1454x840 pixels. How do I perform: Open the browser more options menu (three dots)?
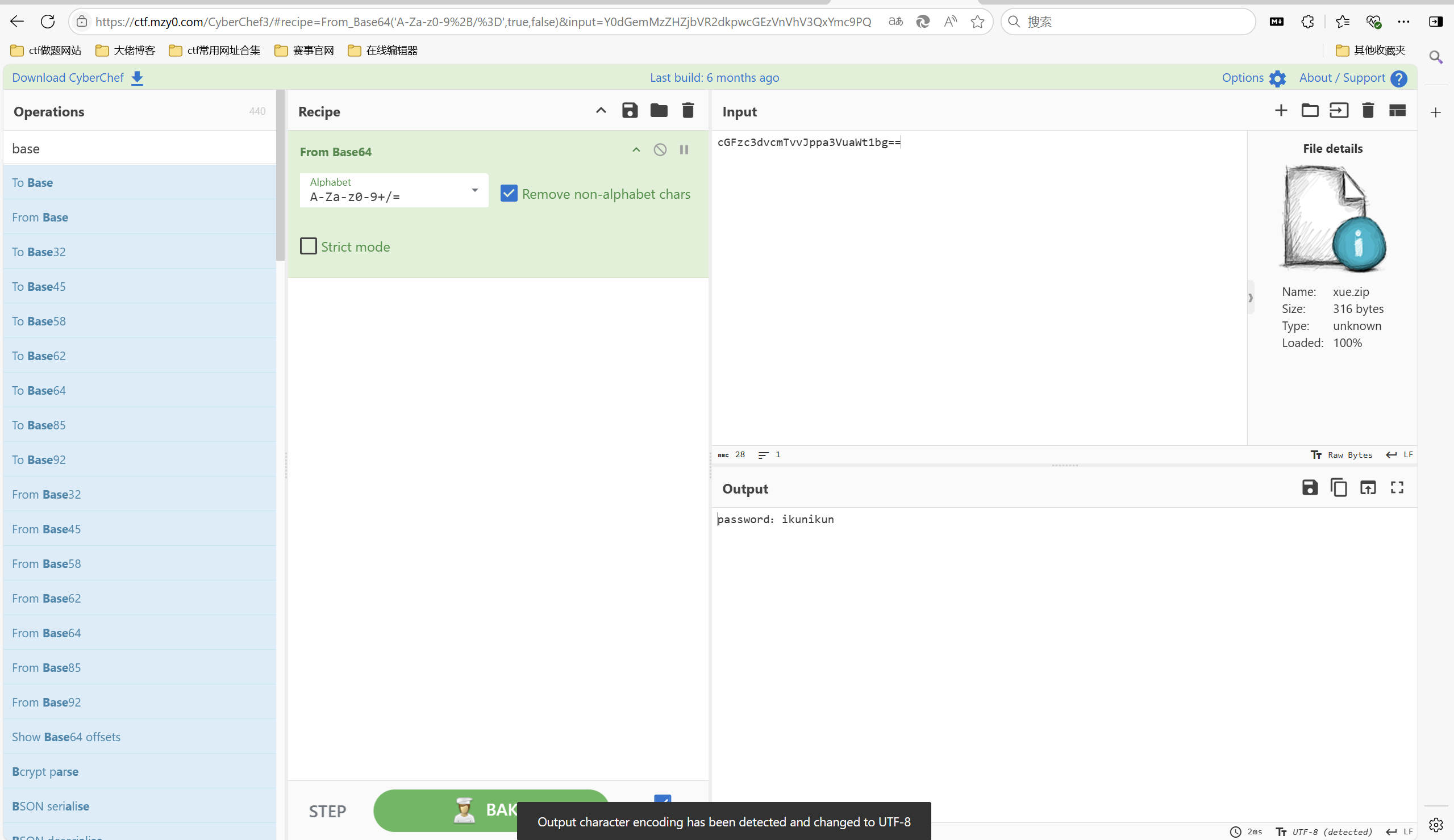(1403, 22)
